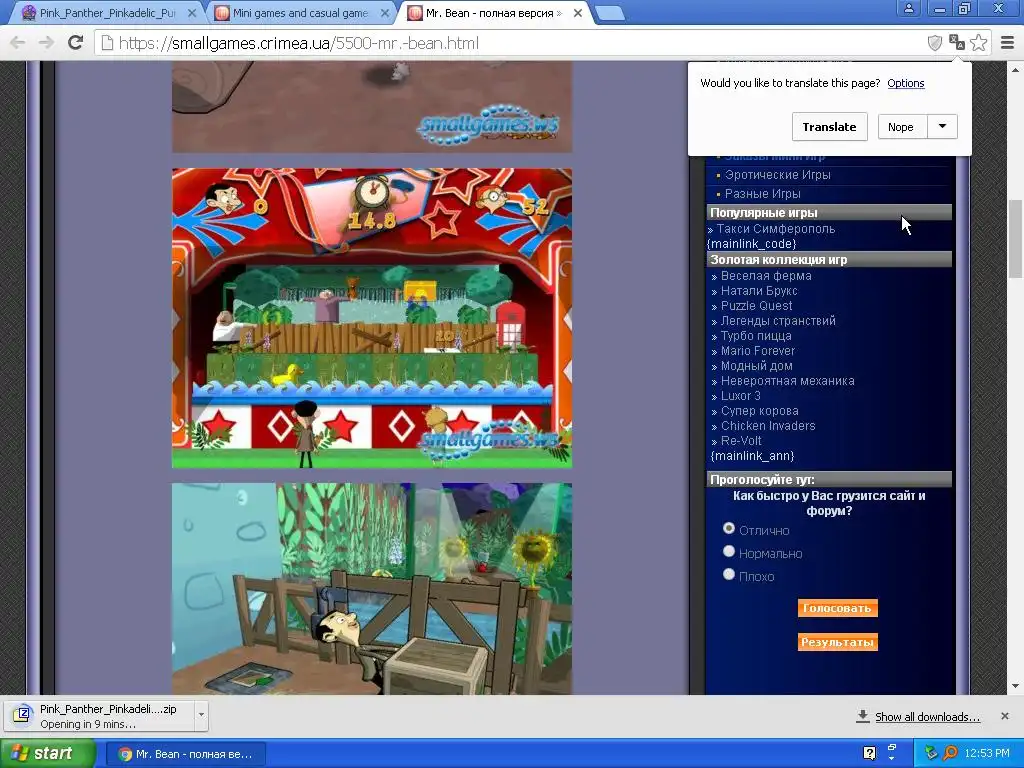Open the Chrome hamburger menu
The width and height of the screenshot is (1024, 768).
coord(1008,43)
